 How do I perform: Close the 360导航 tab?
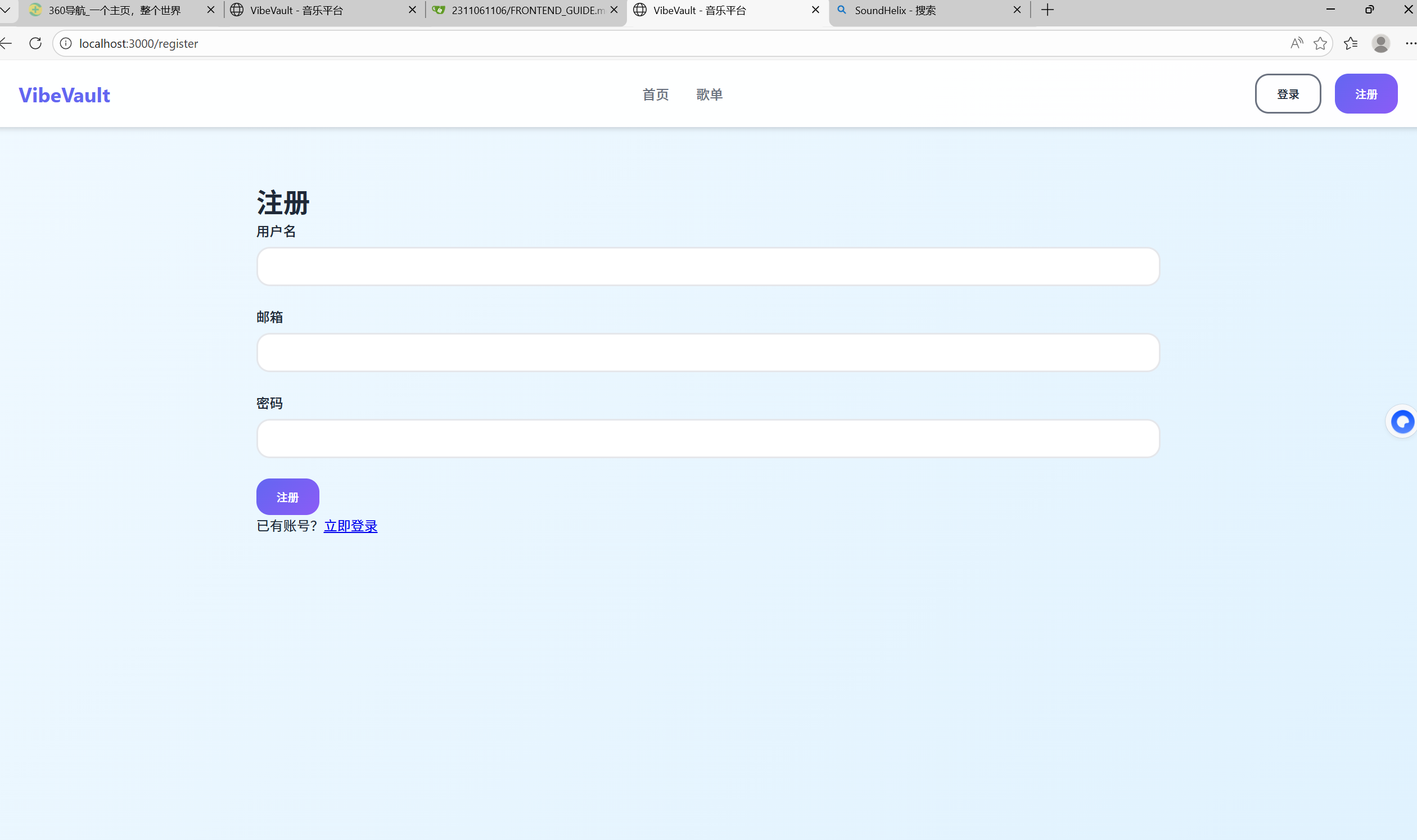tap(211, 10)
